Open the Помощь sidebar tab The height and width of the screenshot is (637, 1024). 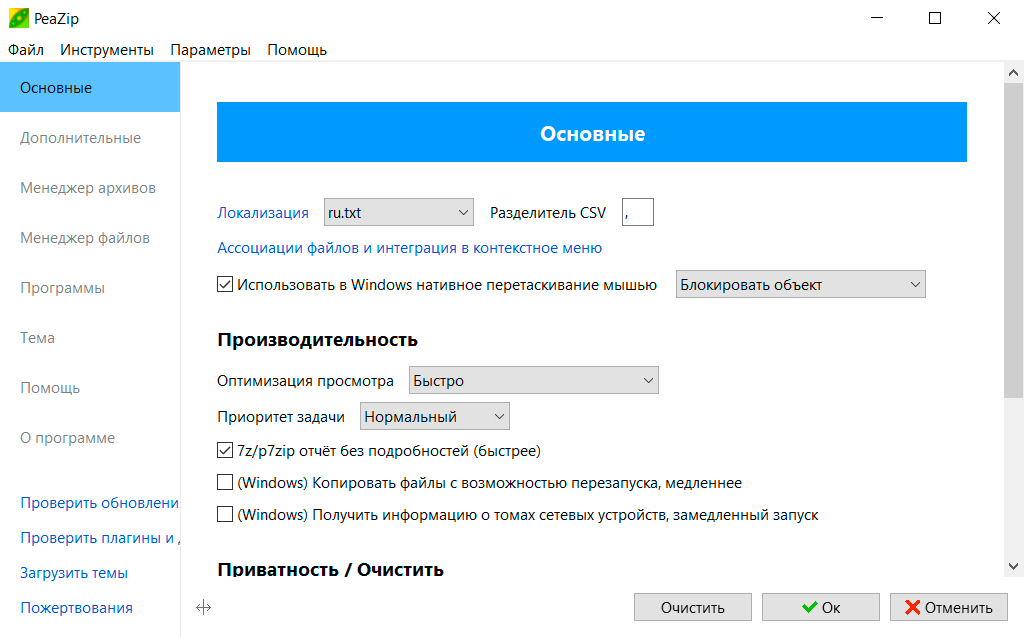click(50, 388)
